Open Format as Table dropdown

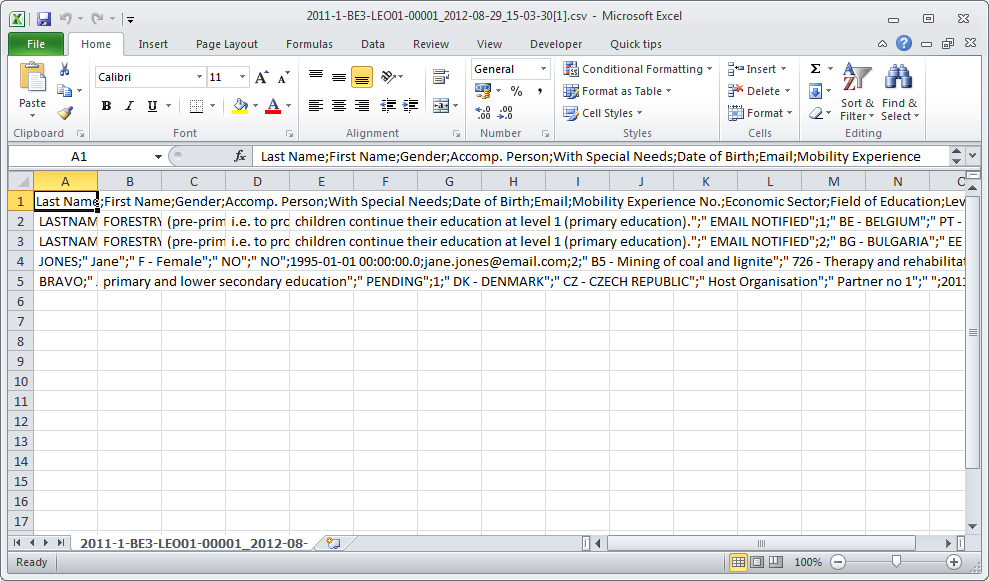pyautogui.click(x=617, y=91)
